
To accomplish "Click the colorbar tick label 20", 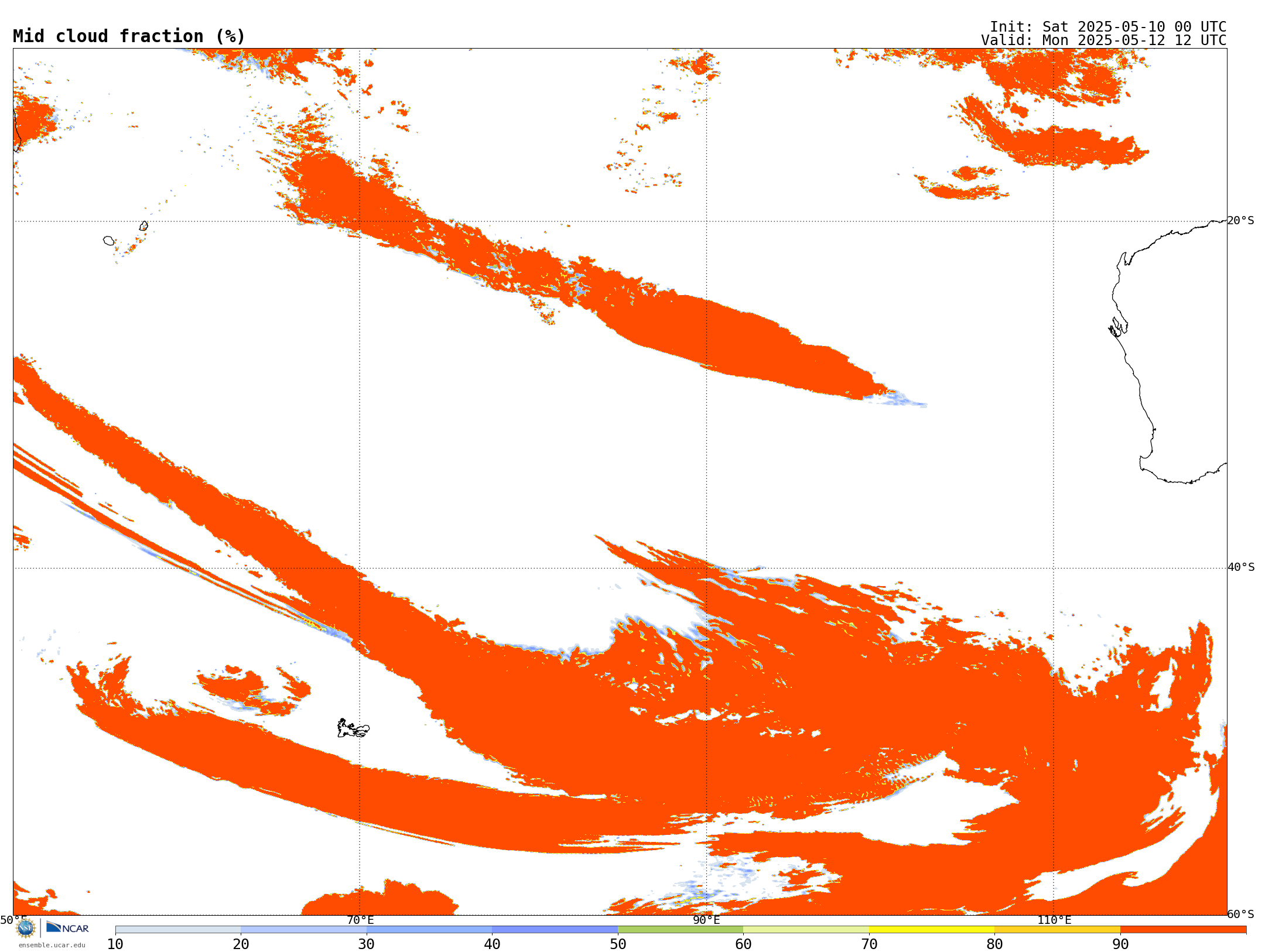I will click(x=241, y=944).
